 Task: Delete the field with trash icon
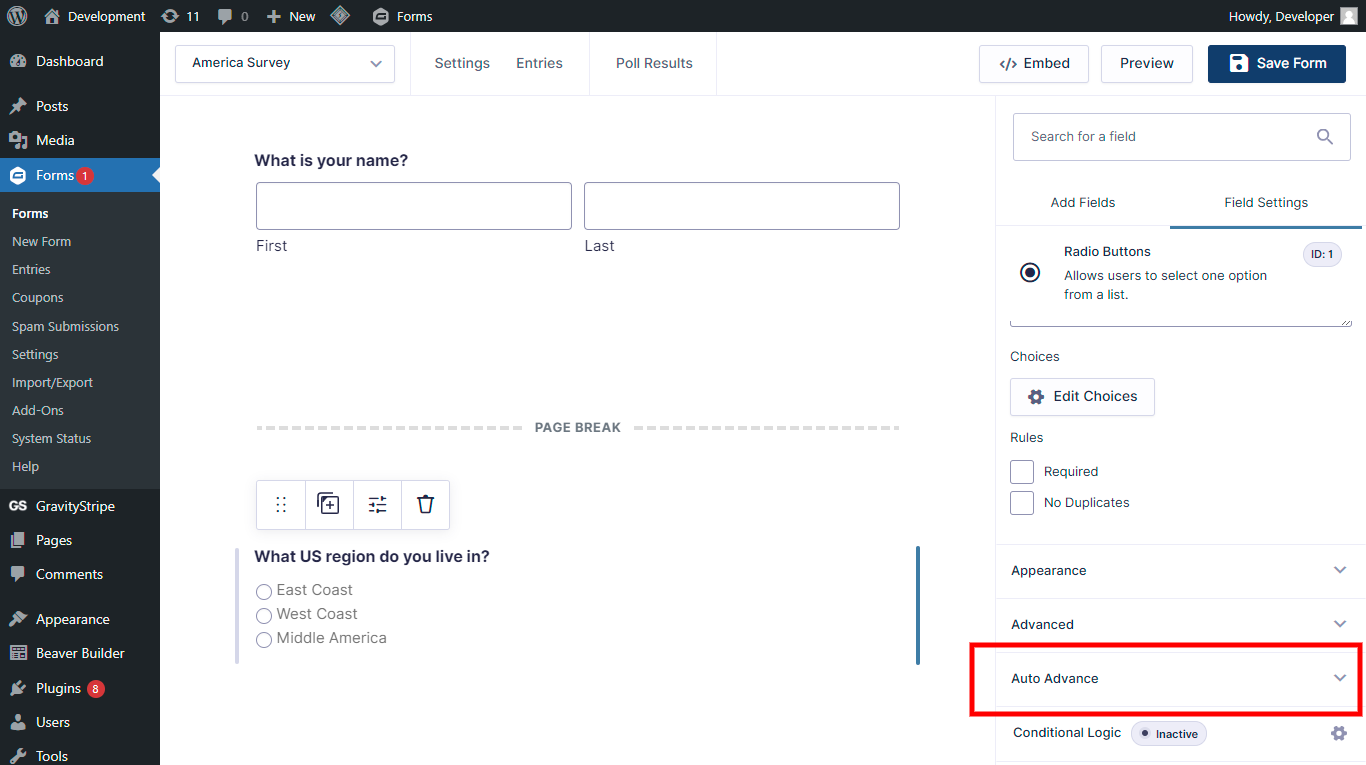pos(425,505)
